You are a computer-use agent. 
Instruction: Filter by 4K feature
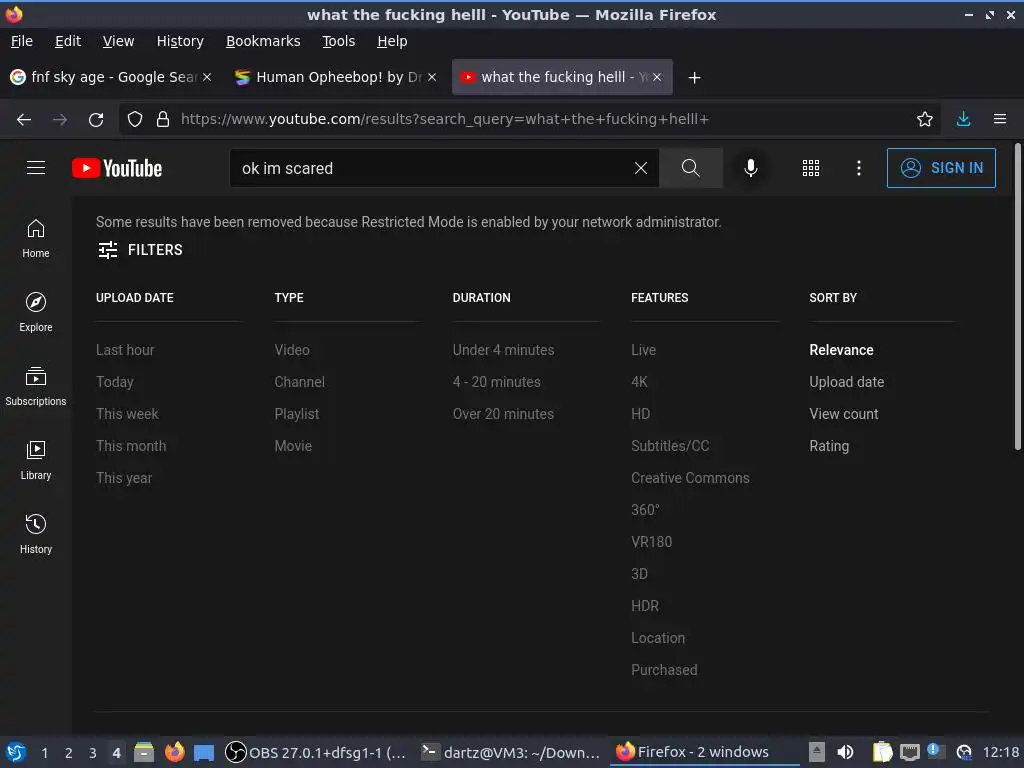tap(639, 382)
